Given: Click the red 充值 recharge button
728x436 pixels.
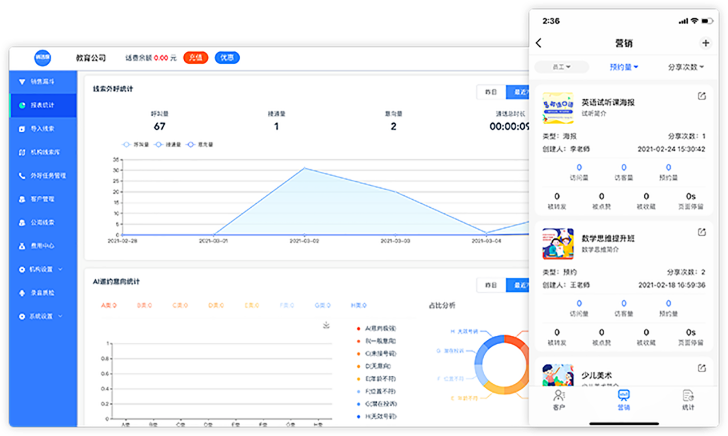Looking at the screenshot, I should coord(195,58).
